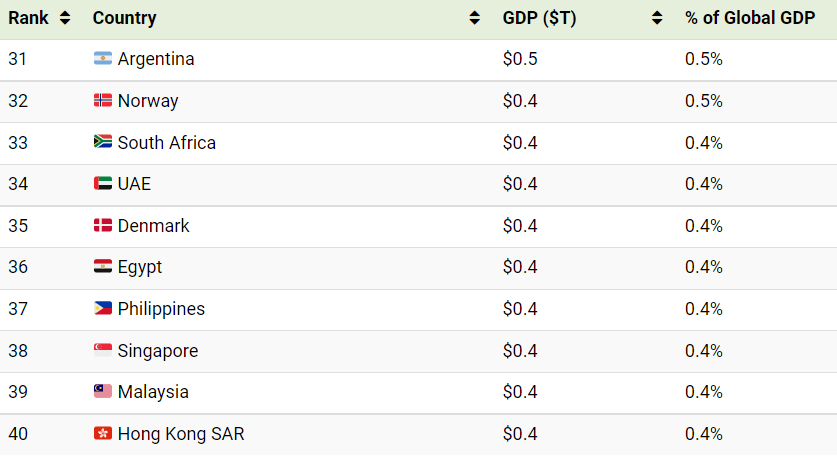
Task: Click the UAE flag icon
Action: click(102, 183)
